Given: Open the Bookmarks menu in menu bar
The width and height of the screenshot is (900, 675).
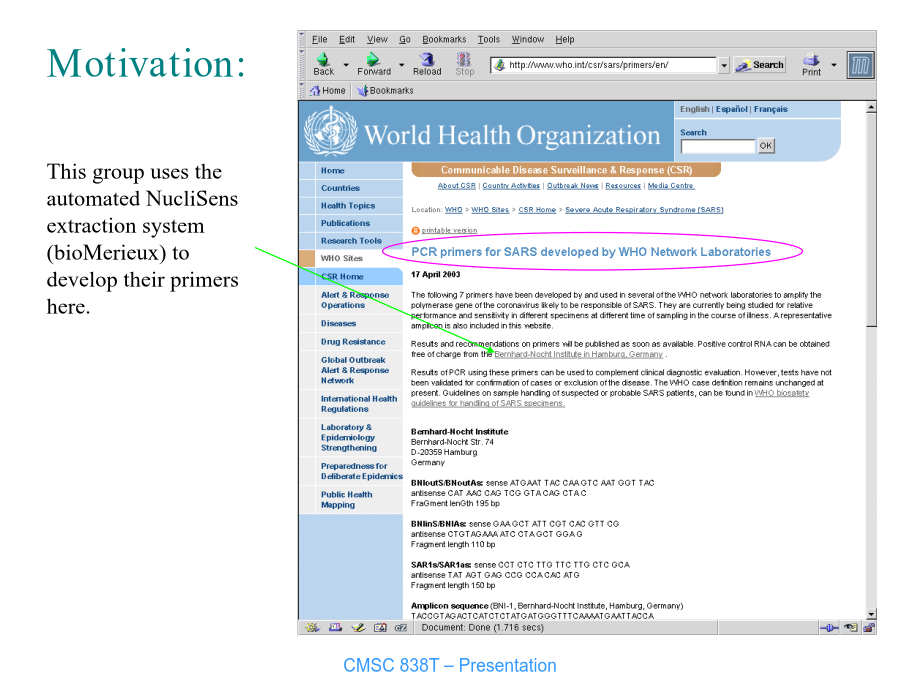Looking at the screenshot, I should 444,40.
